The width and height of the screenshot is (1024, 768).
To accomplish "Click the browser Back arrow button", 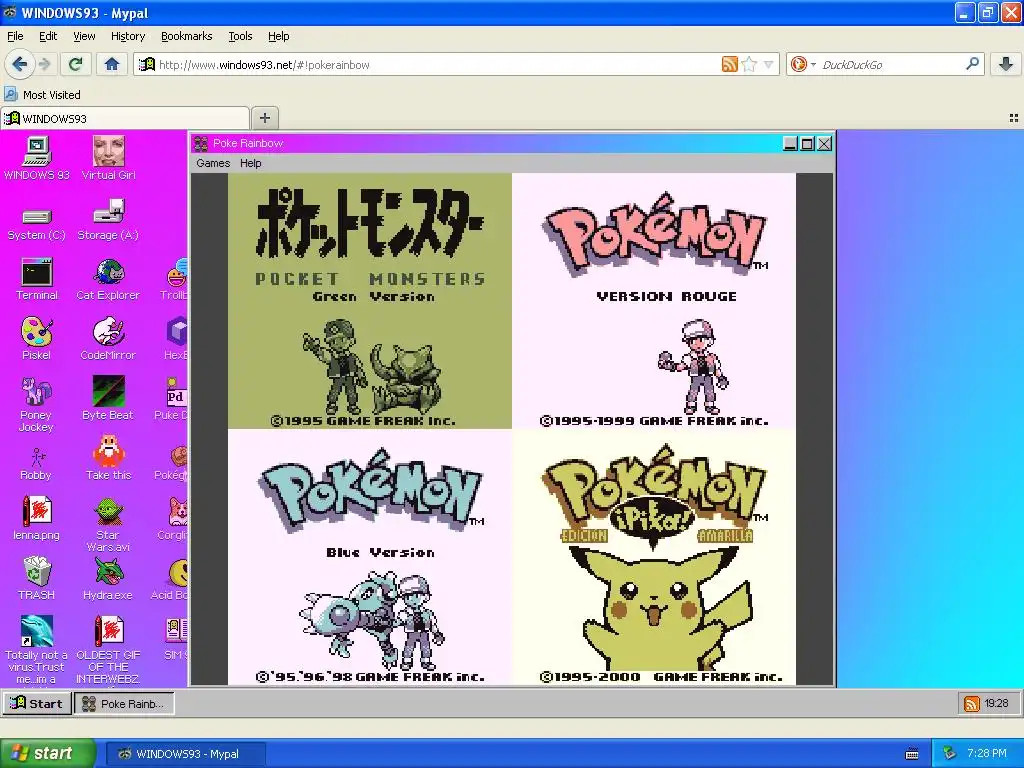I will coord(20,64).
